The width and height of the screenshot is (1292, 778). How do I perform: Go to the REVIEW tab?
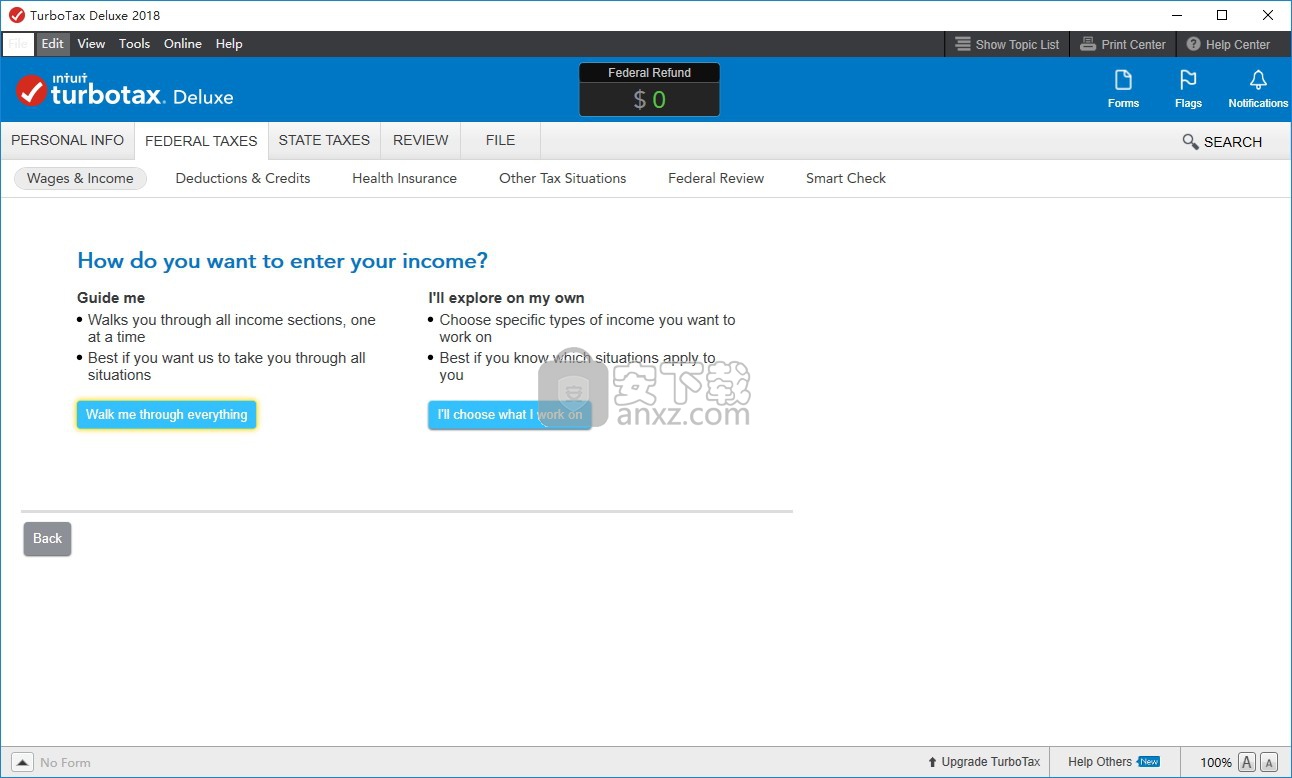coord(421,140)
